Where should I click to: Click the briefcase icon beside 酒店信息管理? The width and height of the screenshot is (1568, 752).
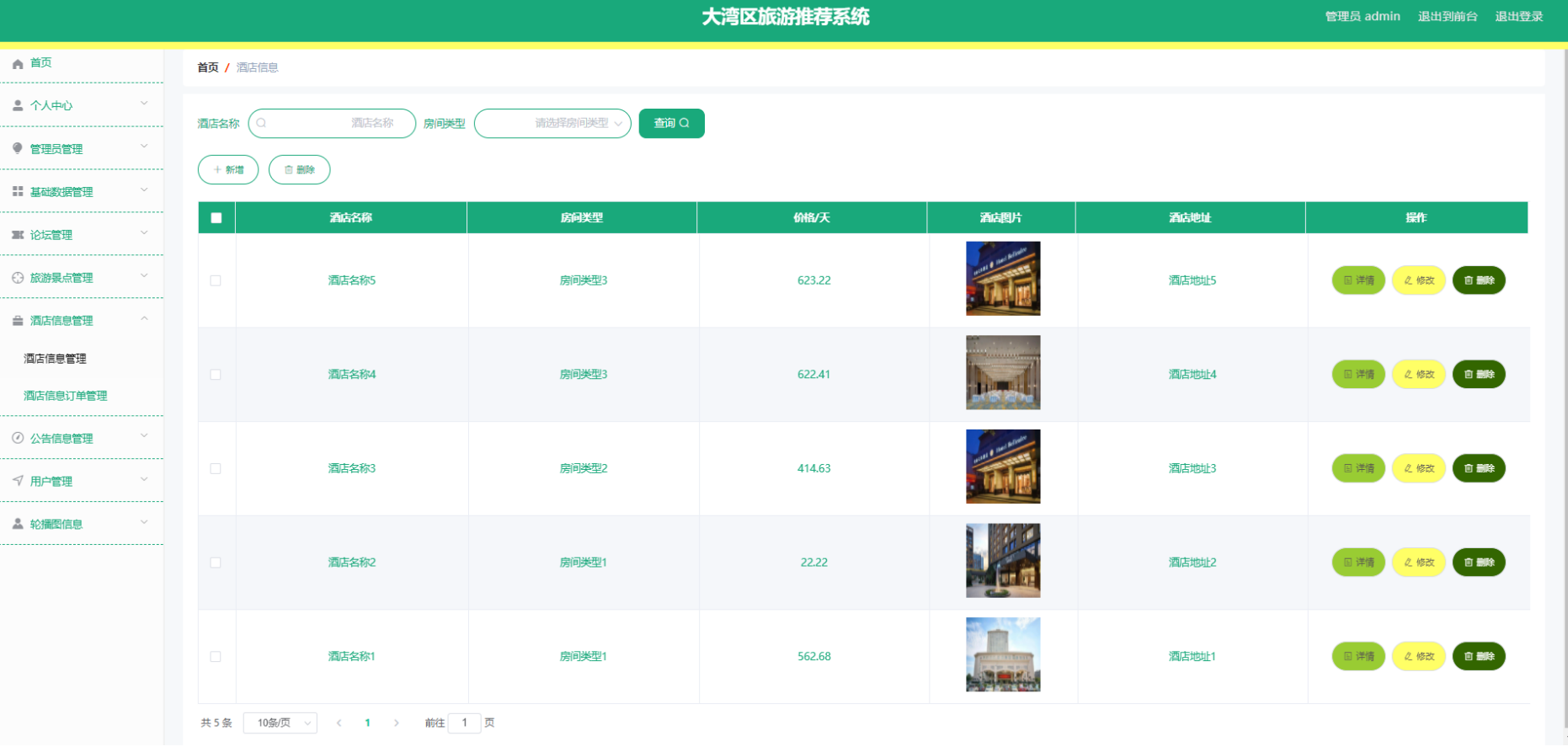[18, 320]
